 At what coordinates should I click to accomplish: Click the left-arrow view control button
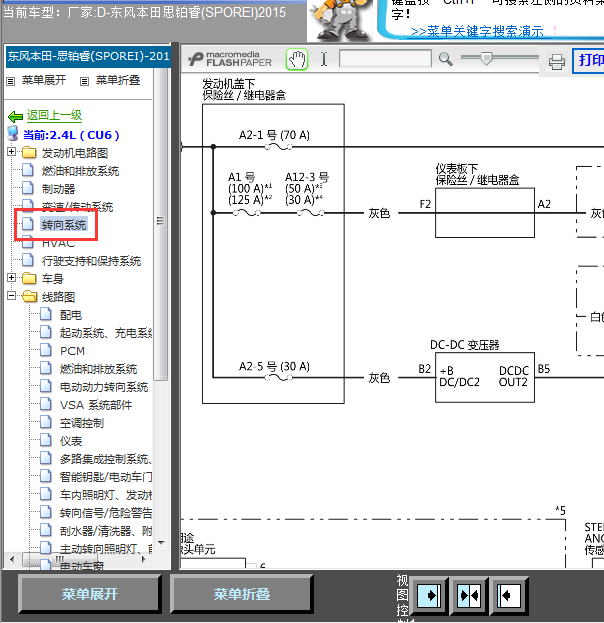[509, 596]
